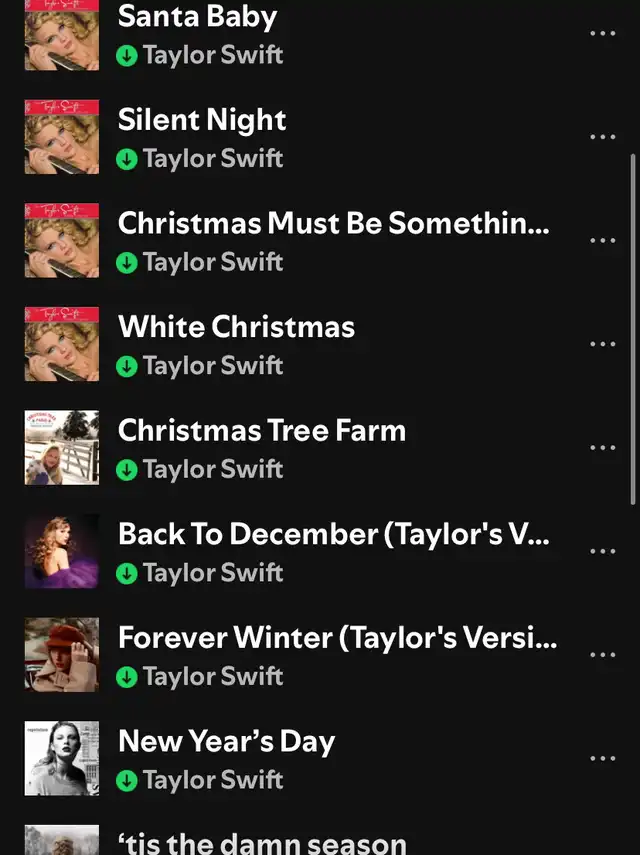The image size is (640, 855).
Task: Click the Christmas Tree Farm album cover
Action: 62,447
